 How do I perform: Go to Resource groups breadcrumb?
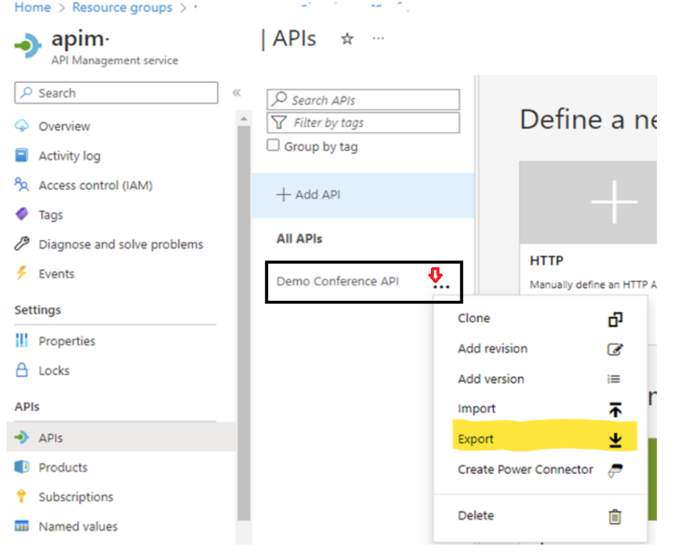(x=122, y=7)
